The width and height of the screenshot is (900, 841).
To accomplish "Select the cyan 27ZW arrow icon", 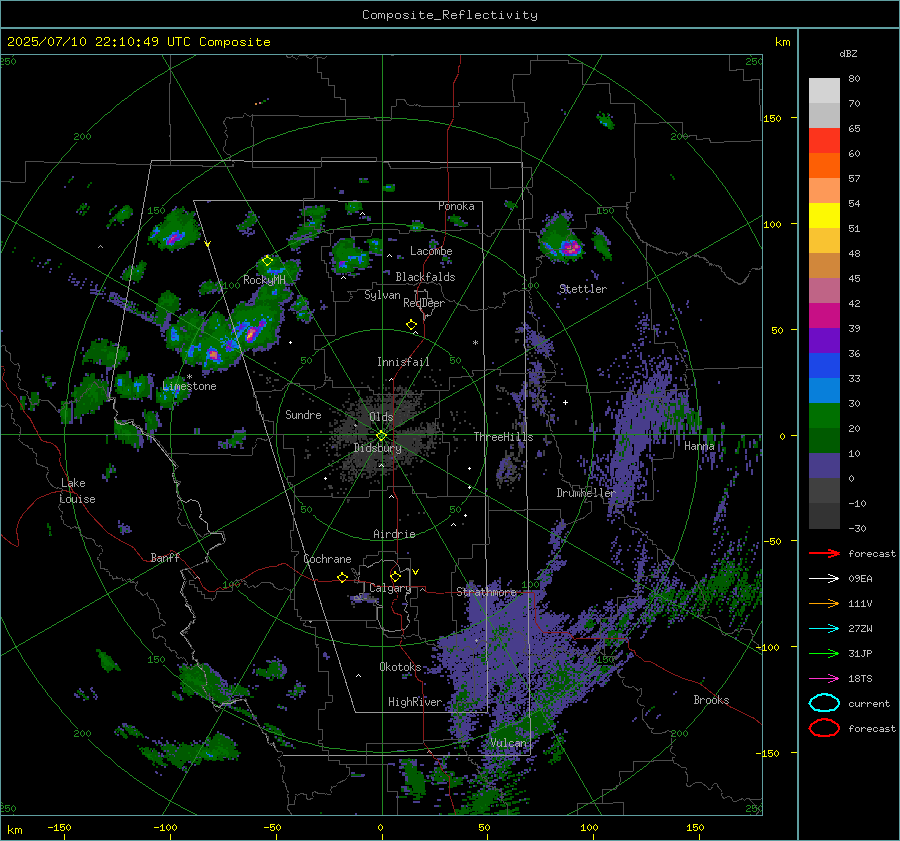I will [824, 629].
